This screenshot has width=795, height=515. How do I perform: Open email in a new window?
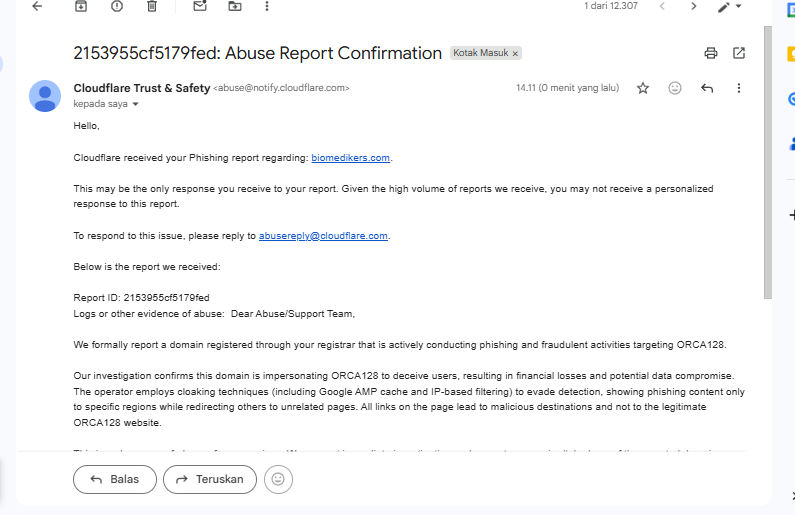pos(739,53)
